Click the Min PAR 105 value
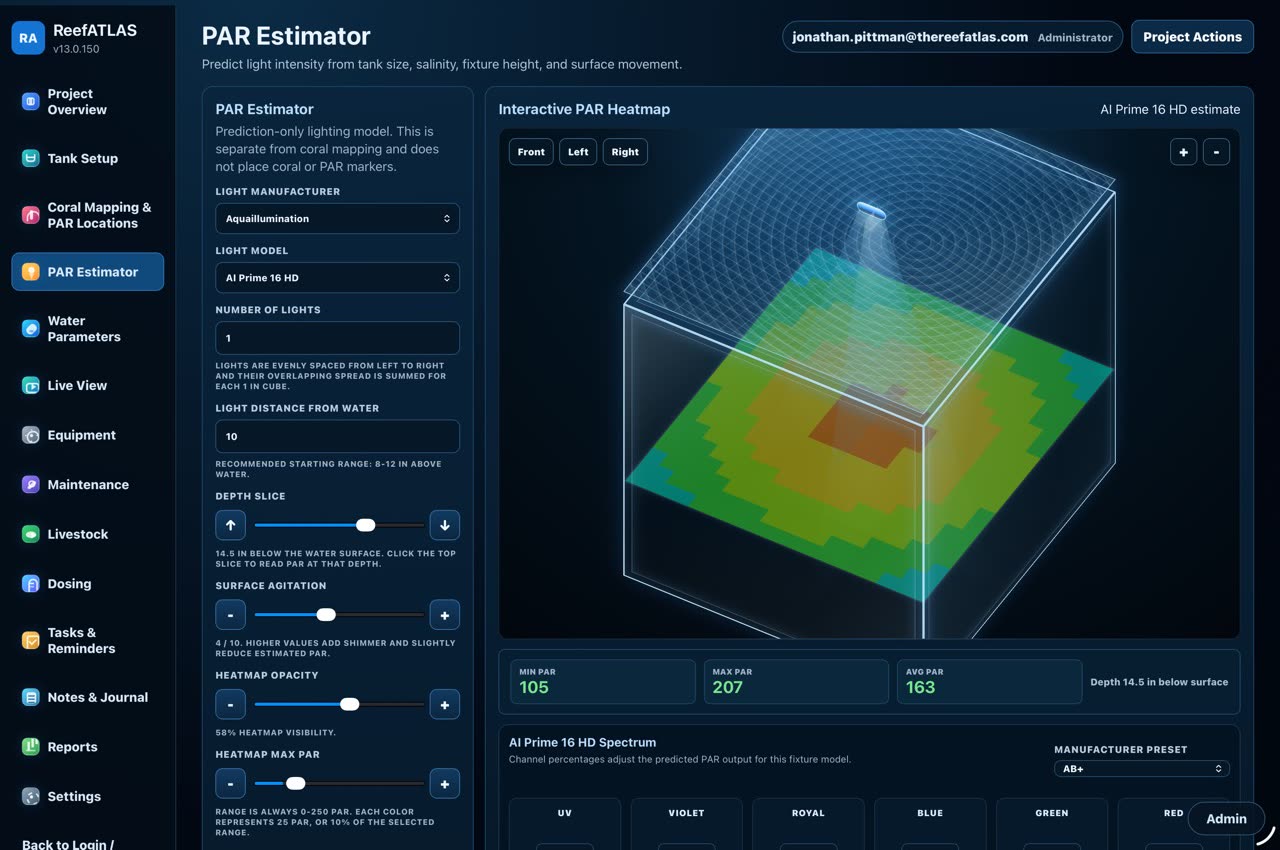Image resolution: width=1280 pixels, height=850 pixels. [x=534, y=687]
